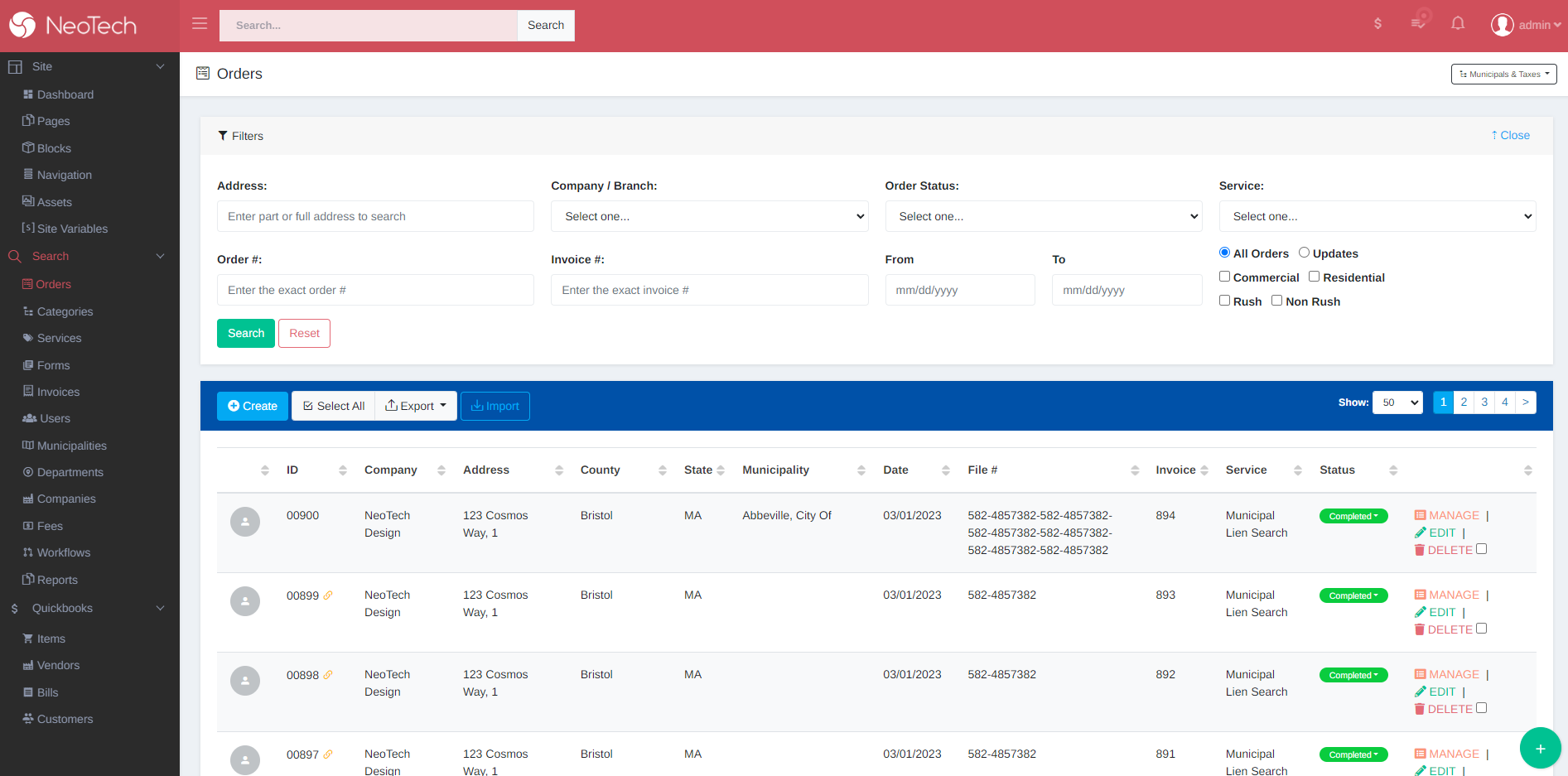
Task: Click the Create order button
Action: [x=253, y=406]
